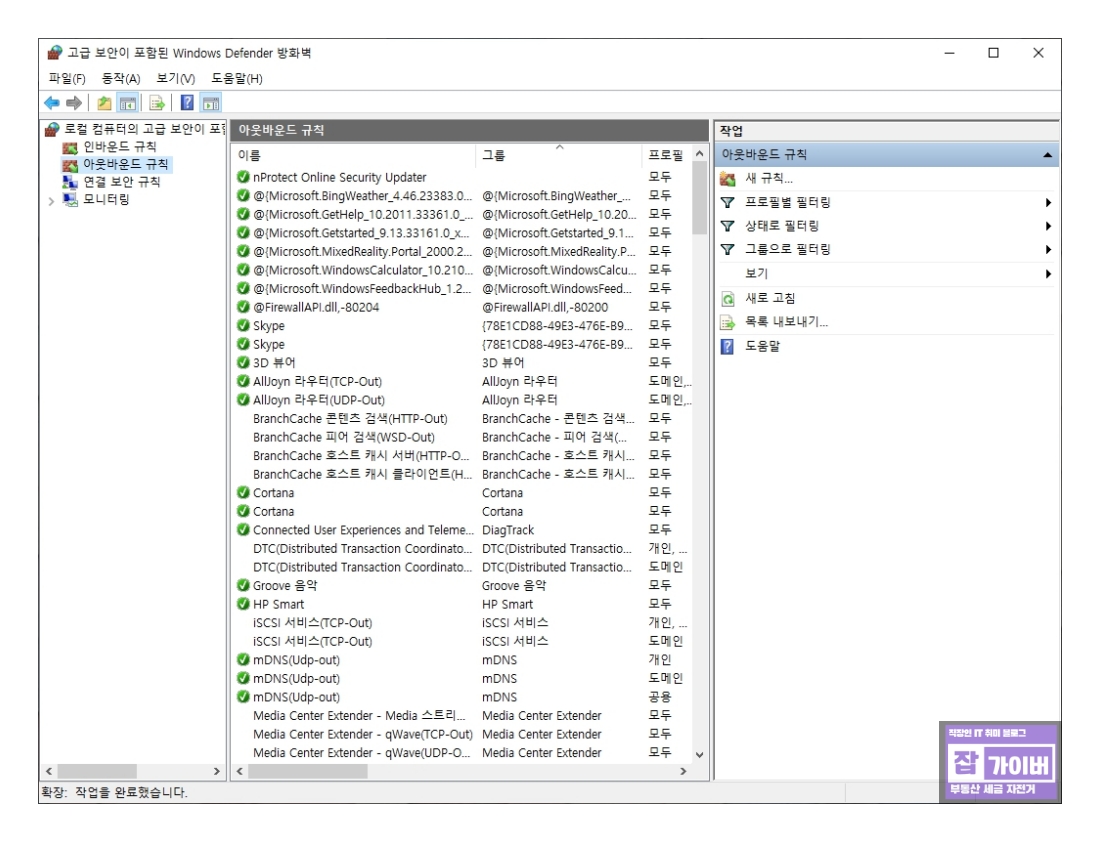Viewport: 1100px width, 842px height.
Task: Click the rule list vertical scrollbar thumb
Action: (699, 198)
